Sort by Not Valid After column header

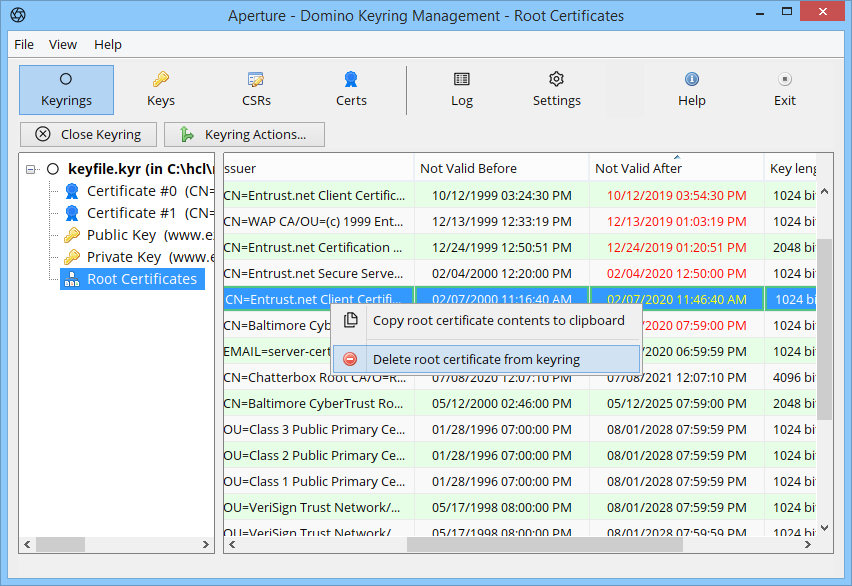pyautogui.click(x=676, y=169)
